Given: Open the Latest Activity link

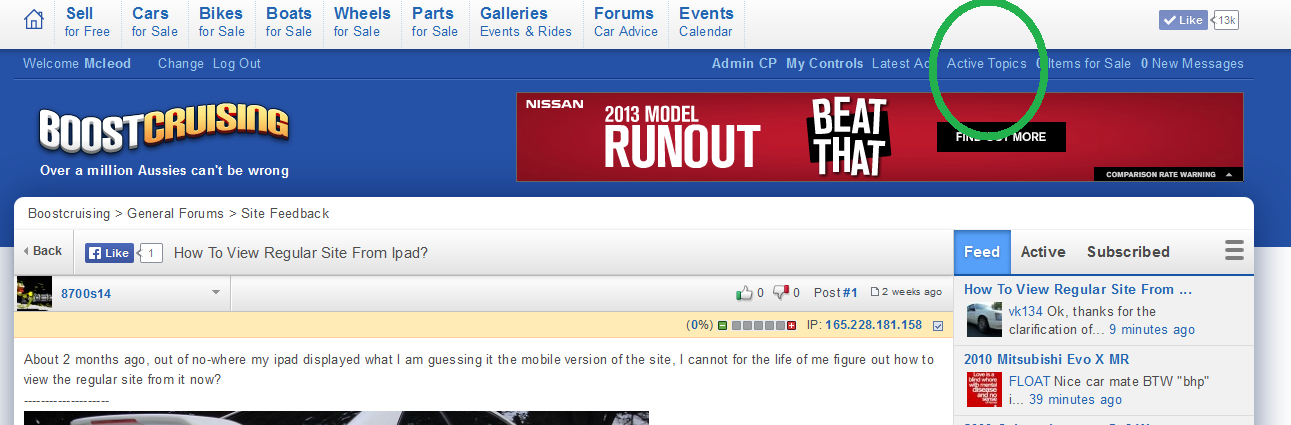Looking at the screenshot, I should (x=903, y=63).
